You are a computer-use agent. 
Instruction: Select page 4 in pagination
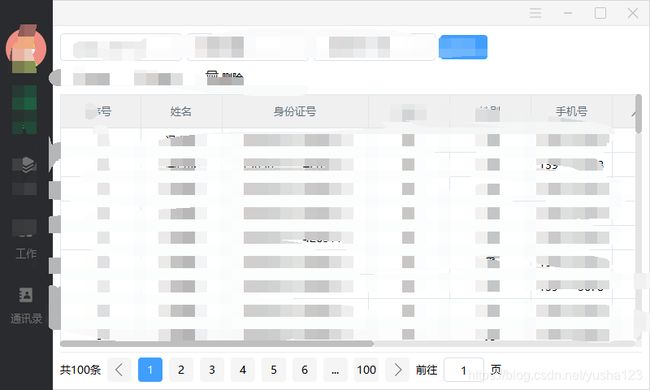[x=243, y=370]
